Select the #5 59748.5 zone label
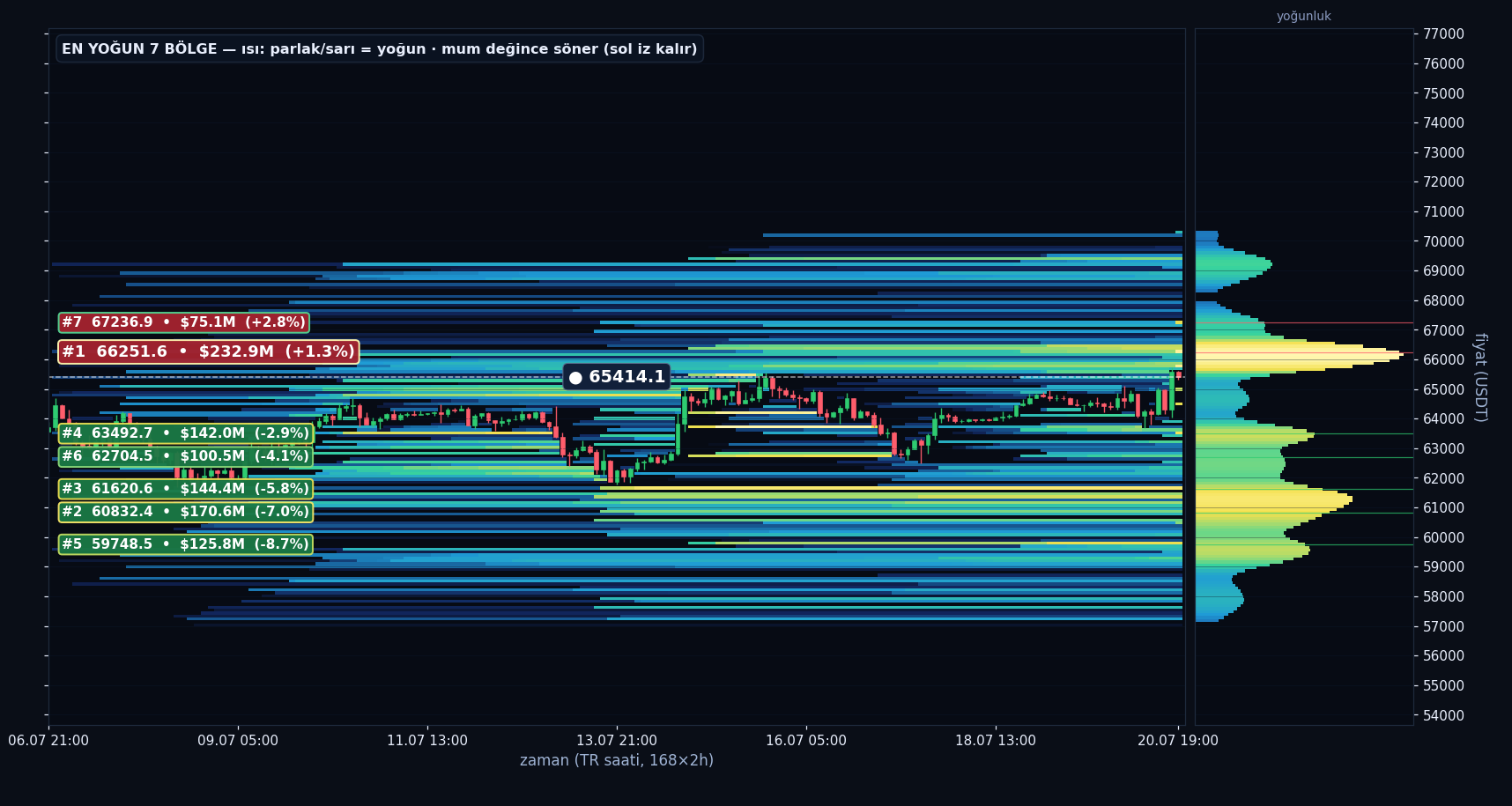The width and height of the screenshot is (1512, 806). click(x=185, y=544)
